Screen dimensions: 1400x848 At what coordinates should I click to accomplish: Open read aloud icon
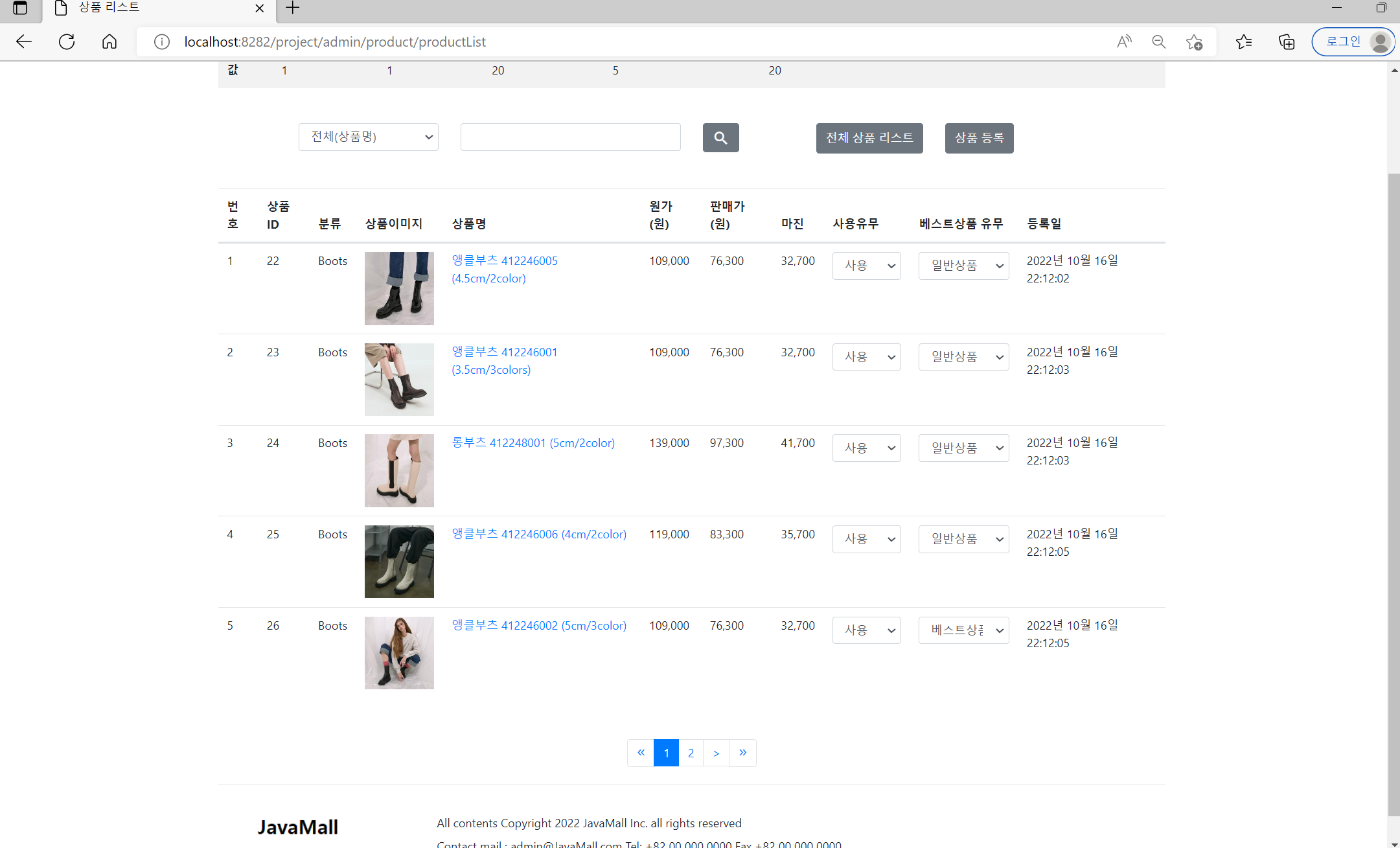click(x=1124, y=42)
